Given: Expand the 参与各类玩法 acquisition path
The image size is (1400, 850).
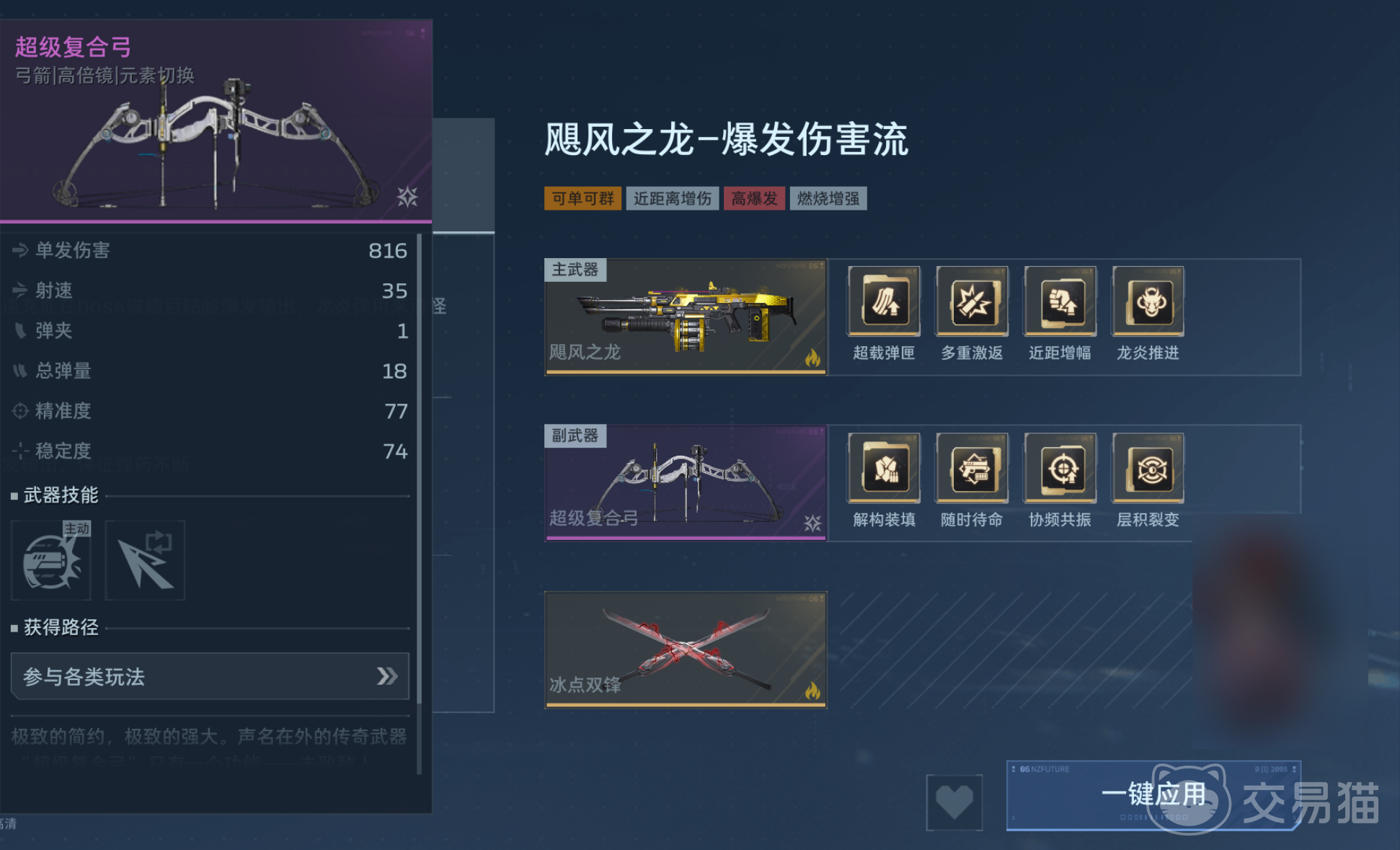Looking at the screenshot, I should coord(210,676).
